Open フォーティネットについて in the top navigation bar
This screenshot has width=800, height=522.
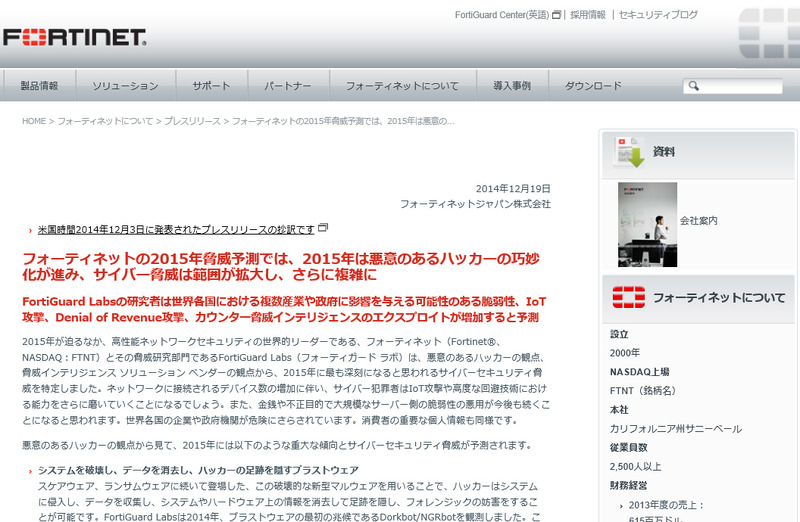[402, 86]
